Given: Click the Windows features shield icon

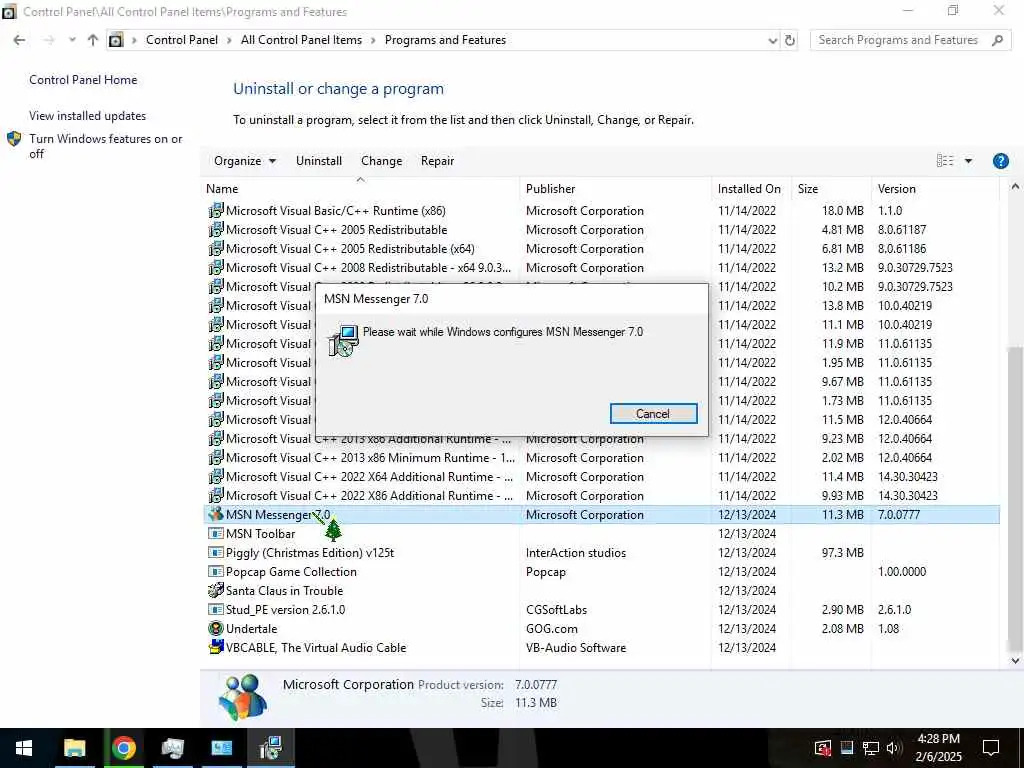Looking at the screenshot, I should pyautogui.click(x=14, y=138).
